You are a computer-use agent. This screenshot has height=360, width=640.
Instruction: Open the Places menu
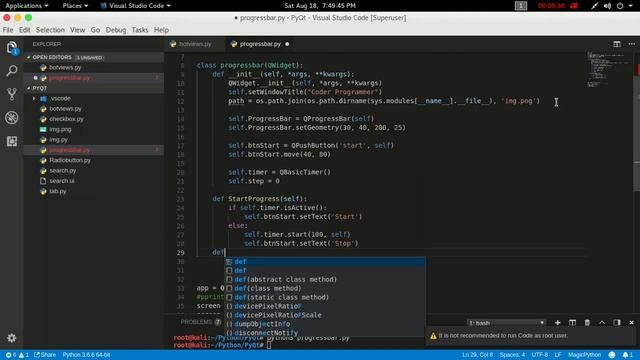coord(75,6)
